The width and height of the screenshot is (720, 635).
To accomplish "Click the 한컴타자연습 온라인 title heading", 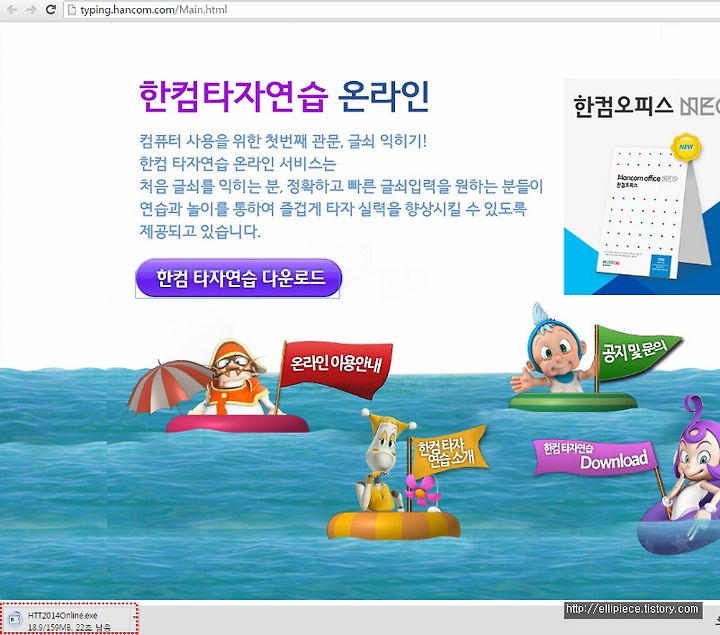I will pyautogui.click(x=284, y=96).
